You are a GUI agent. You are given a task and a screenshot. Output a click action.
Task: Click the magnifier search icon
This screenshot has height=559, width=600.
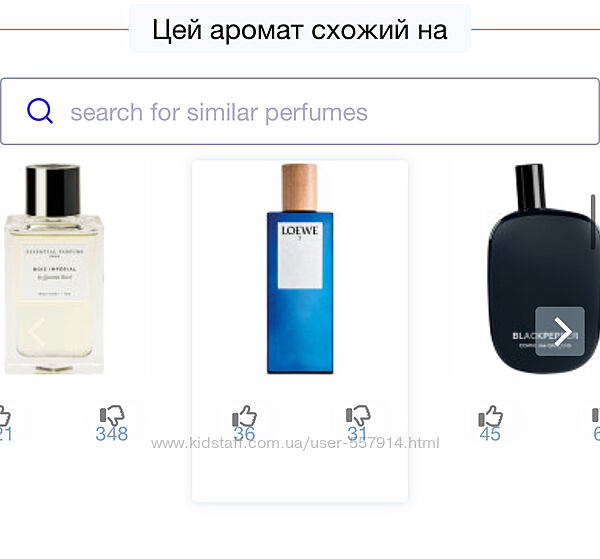[x=40, y=111]
